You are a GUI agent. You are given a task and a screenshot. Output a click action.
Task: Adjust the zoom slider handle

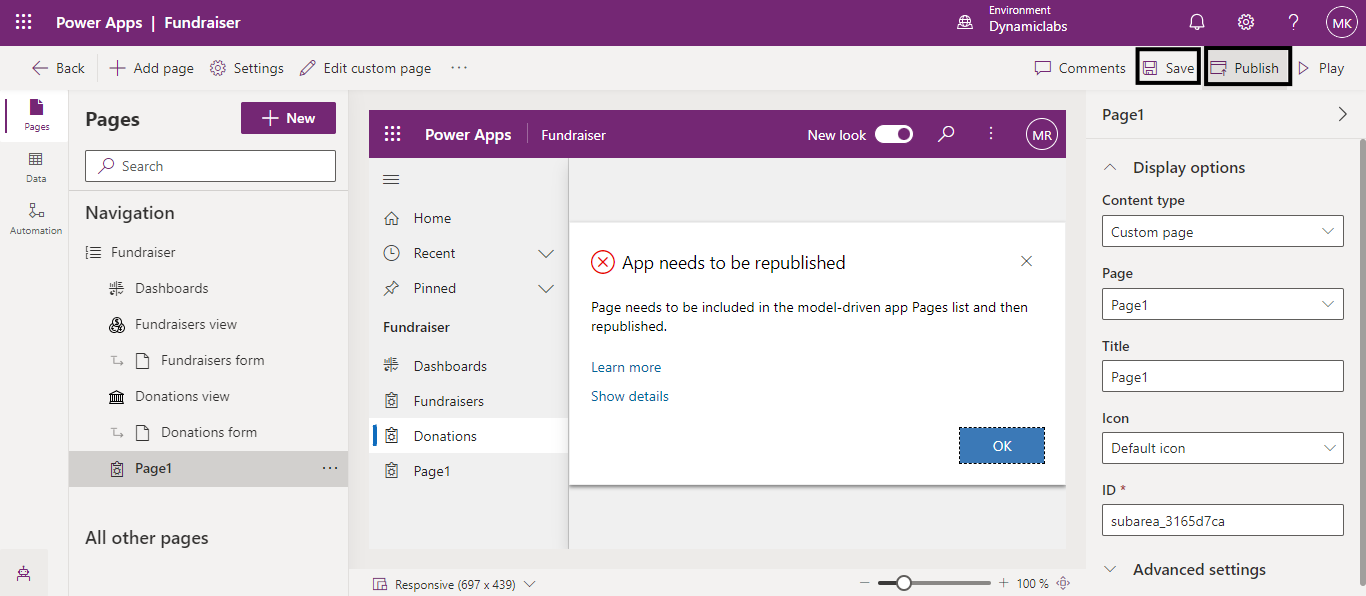903,583
